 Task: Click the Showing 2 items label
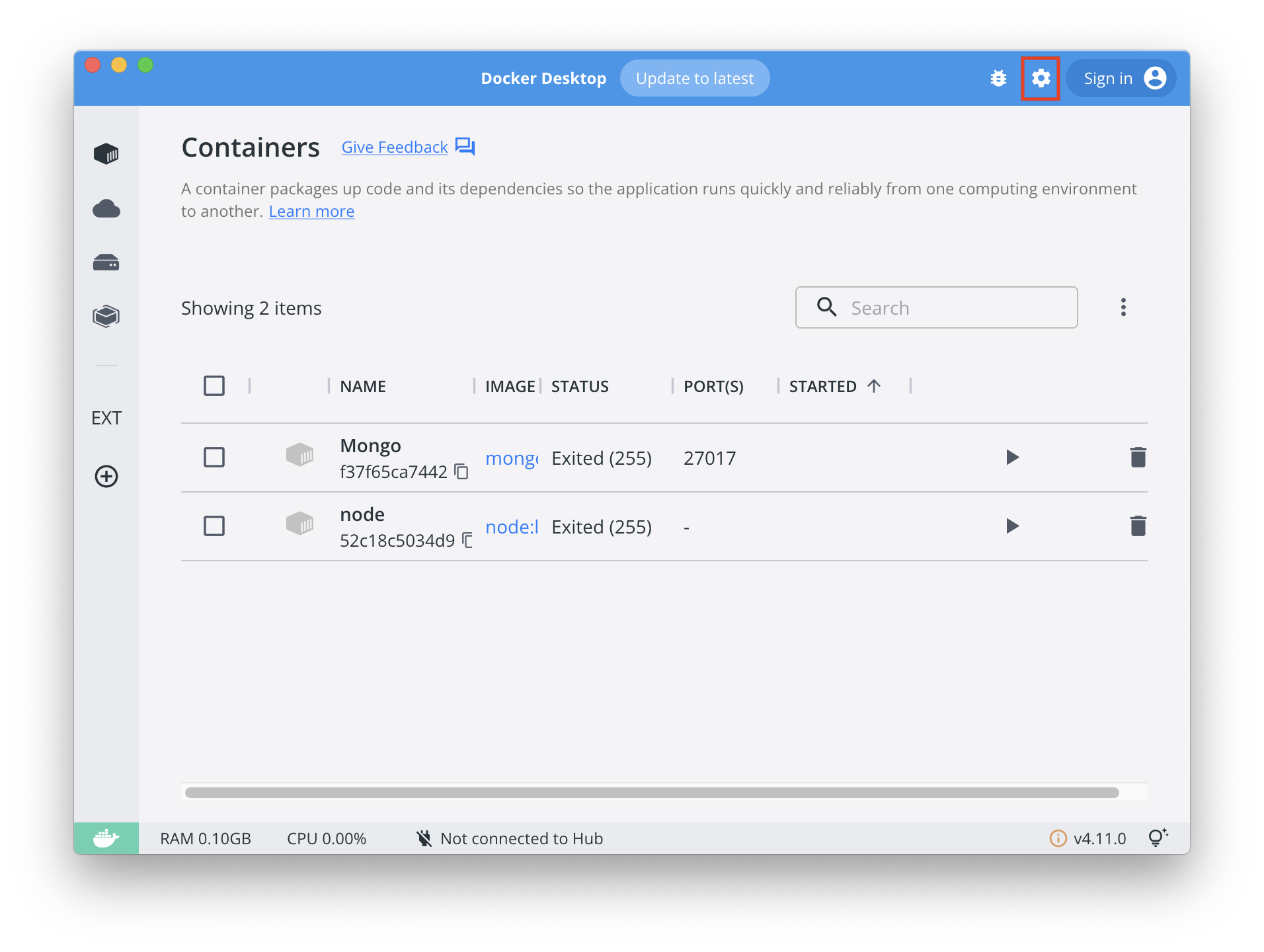(251, 308)
